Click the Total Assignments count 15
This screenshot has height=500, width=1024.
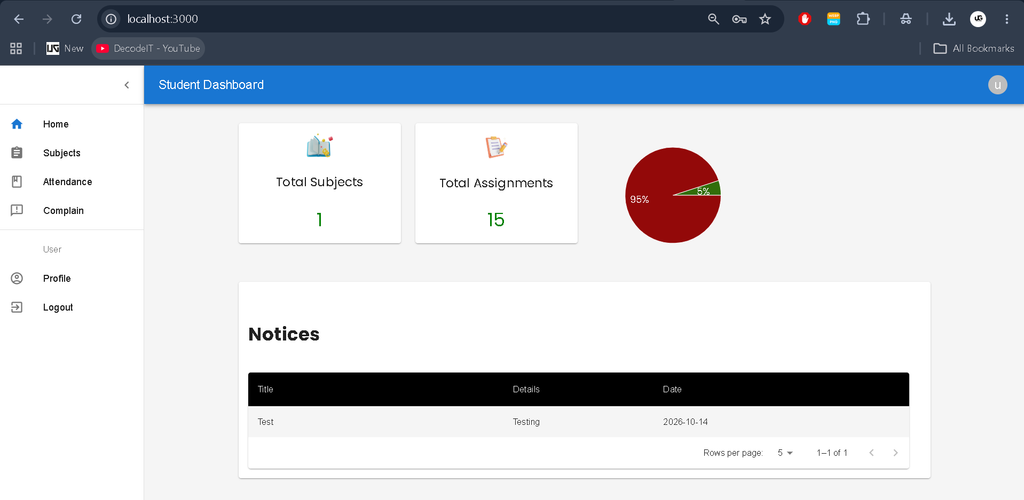click(496, 220)
